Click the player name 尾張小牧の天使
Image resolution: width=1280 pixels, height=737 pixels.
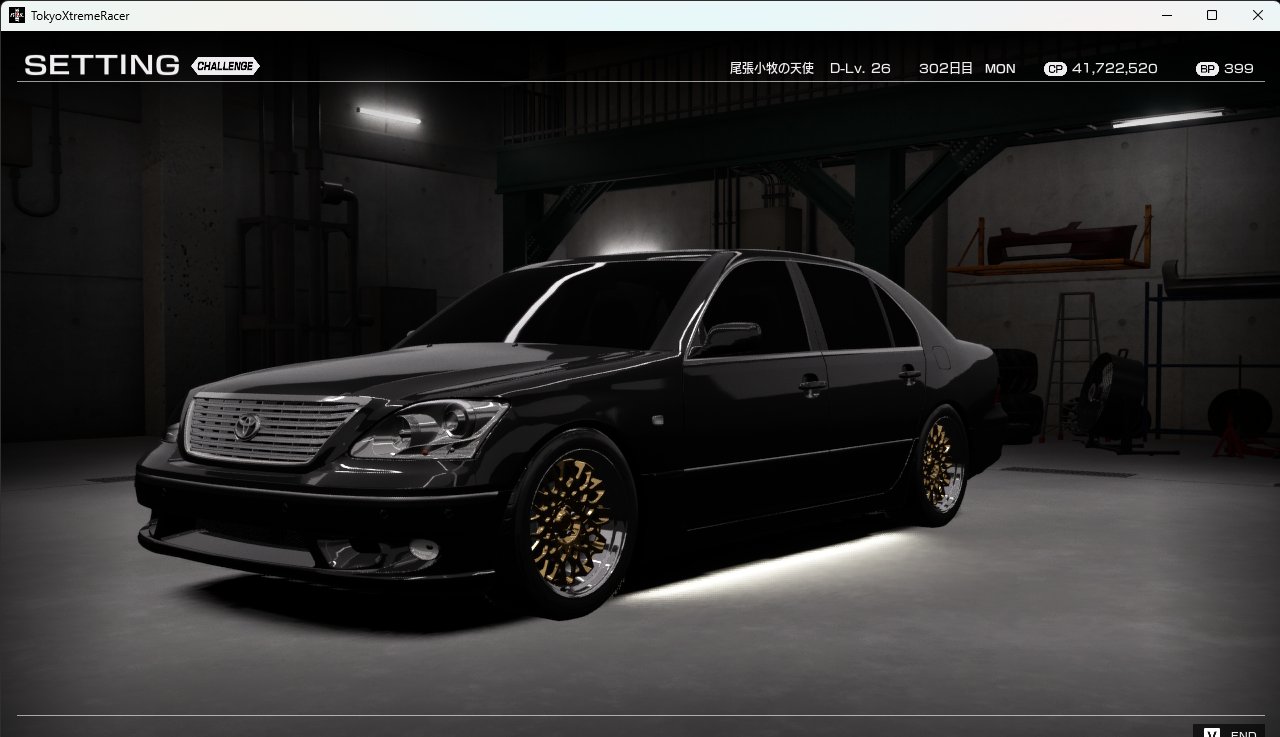point(772,68)
